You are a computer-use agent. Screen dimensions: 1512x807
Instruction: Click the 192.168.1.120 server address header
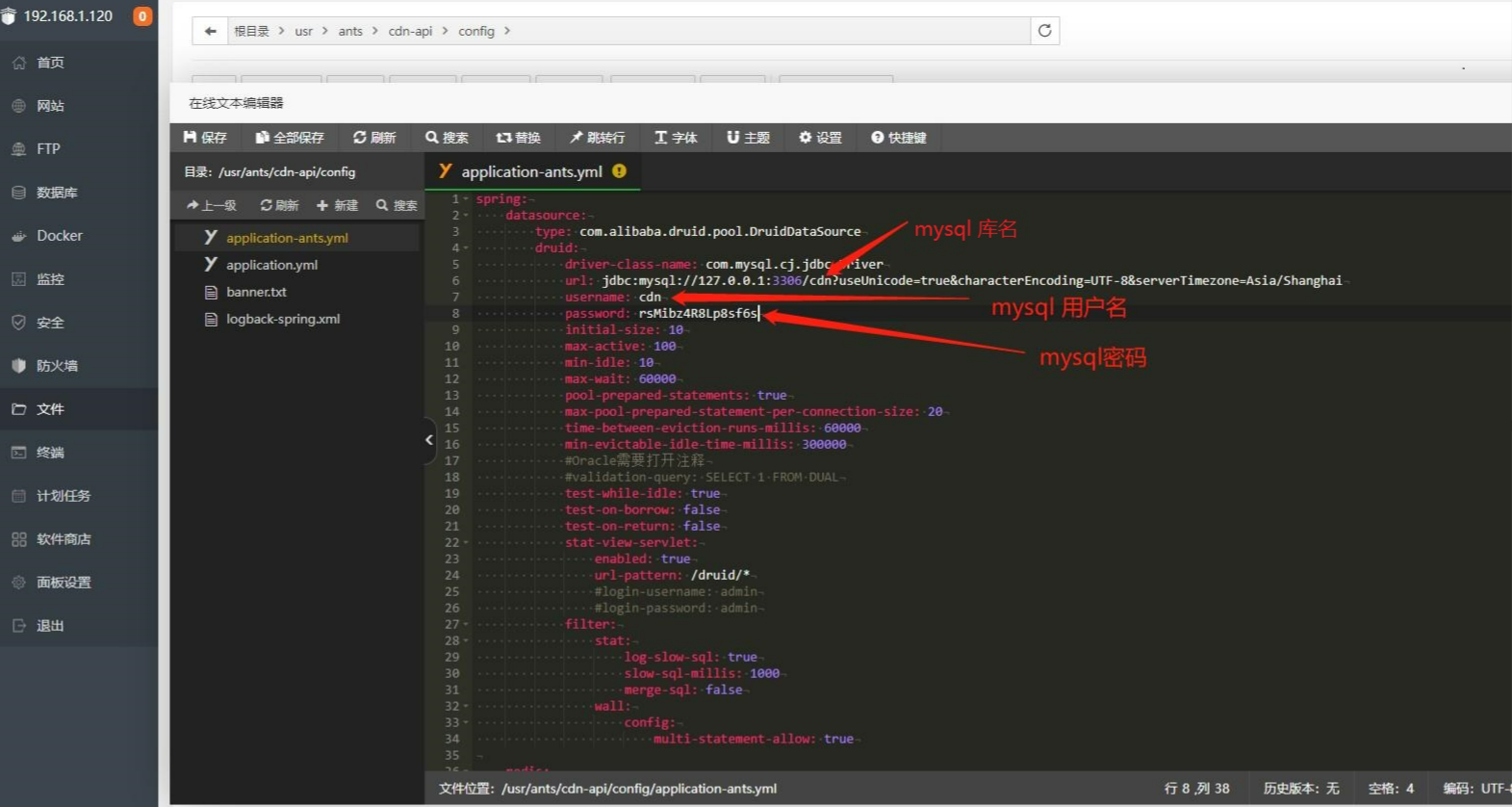[x=68, y=16]
